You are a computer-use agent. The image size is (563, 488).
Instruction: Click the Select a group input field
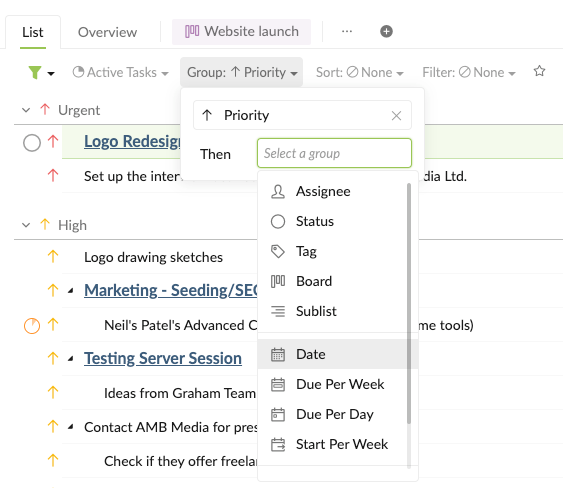334,153
